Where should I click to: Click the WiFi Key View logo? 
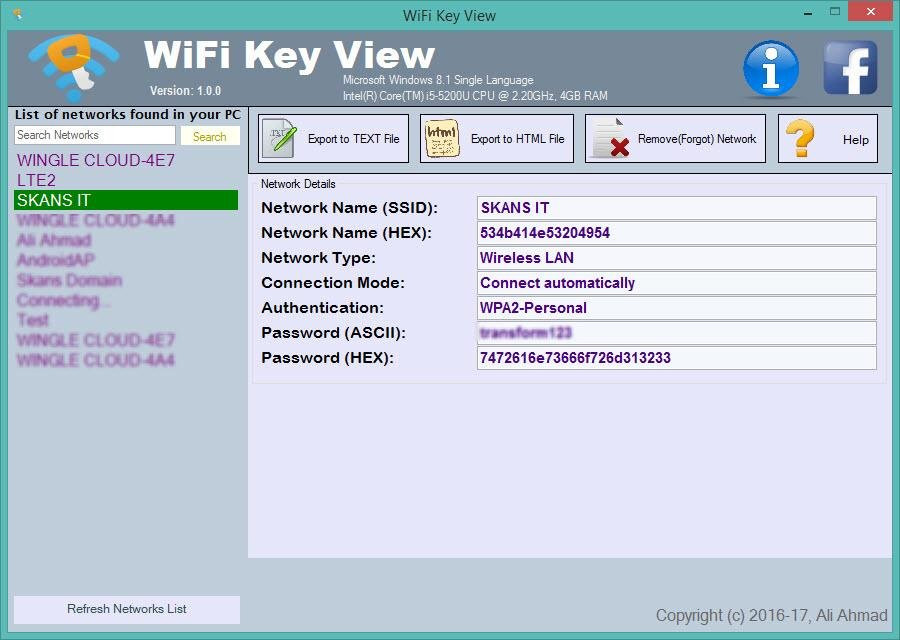coord(73,67)
